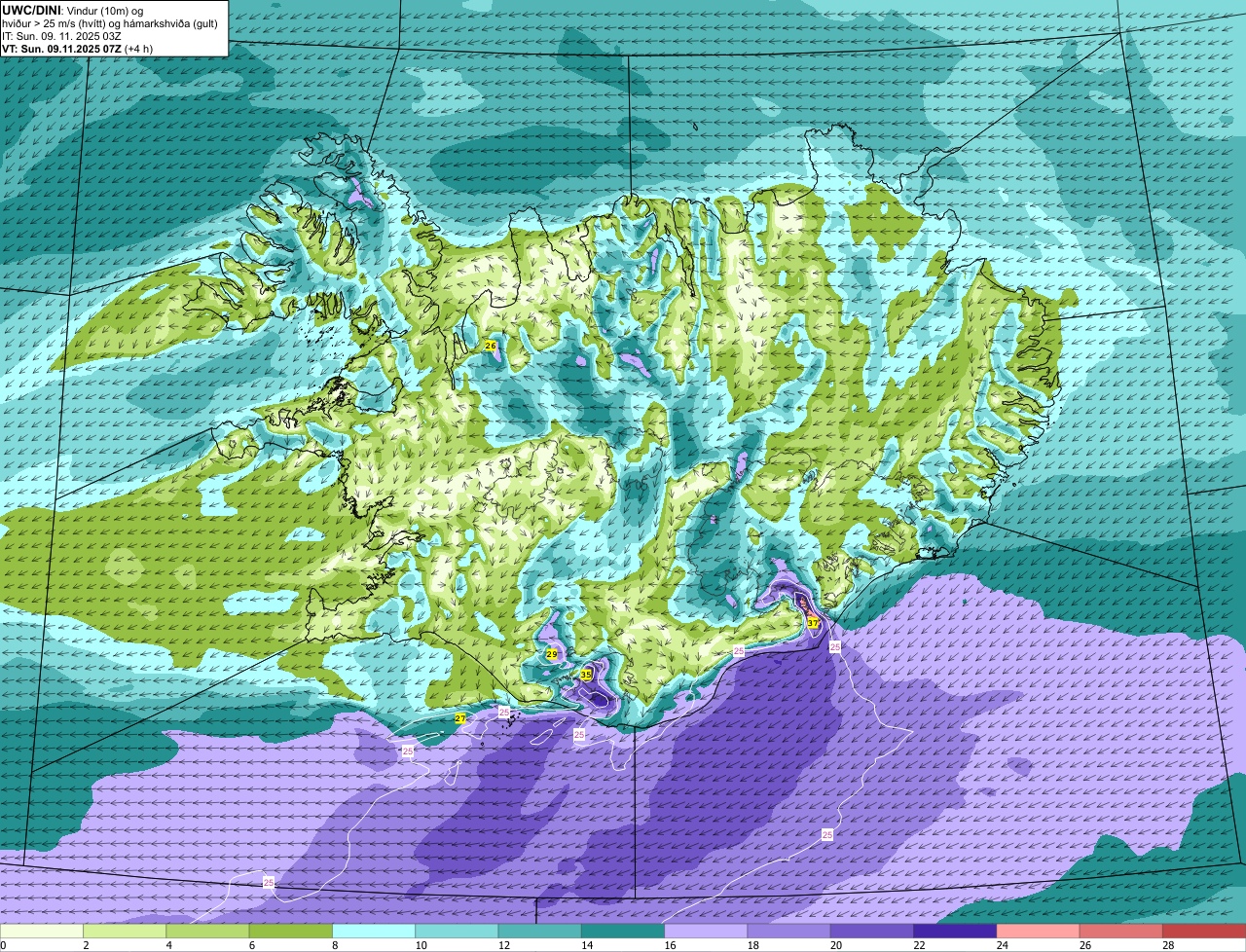The image size is (1246, 952).
Task: Click the legend scale value '16'
Action: point(670,945)
